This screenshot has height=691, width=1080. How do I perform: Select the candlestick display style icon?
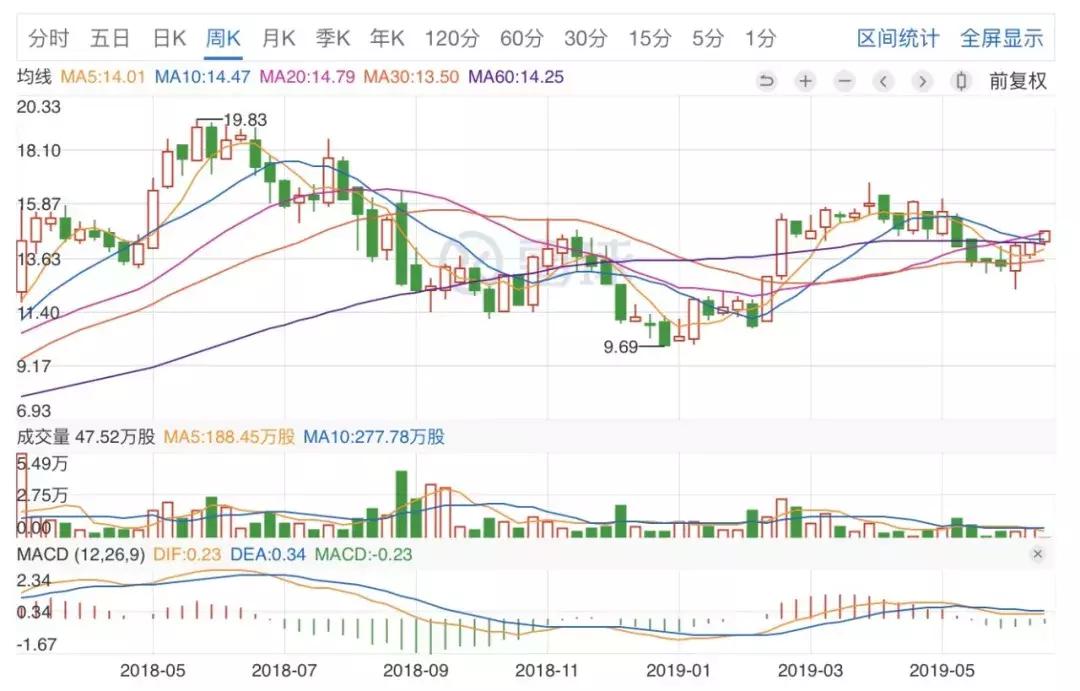[x=959, y=81]
